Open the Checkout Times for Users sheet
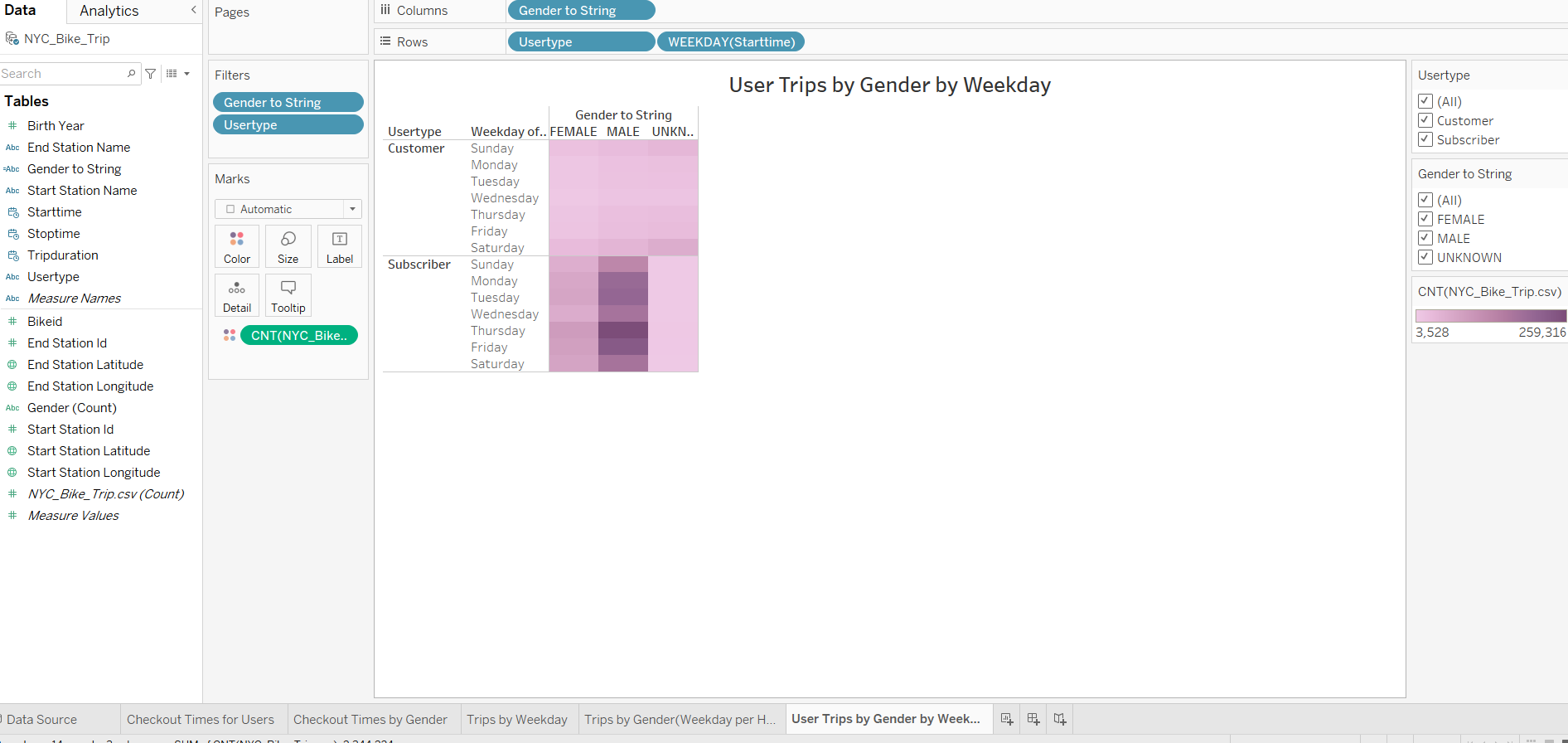The width and height of the screenshot is (1568, 743). (201, 720)
